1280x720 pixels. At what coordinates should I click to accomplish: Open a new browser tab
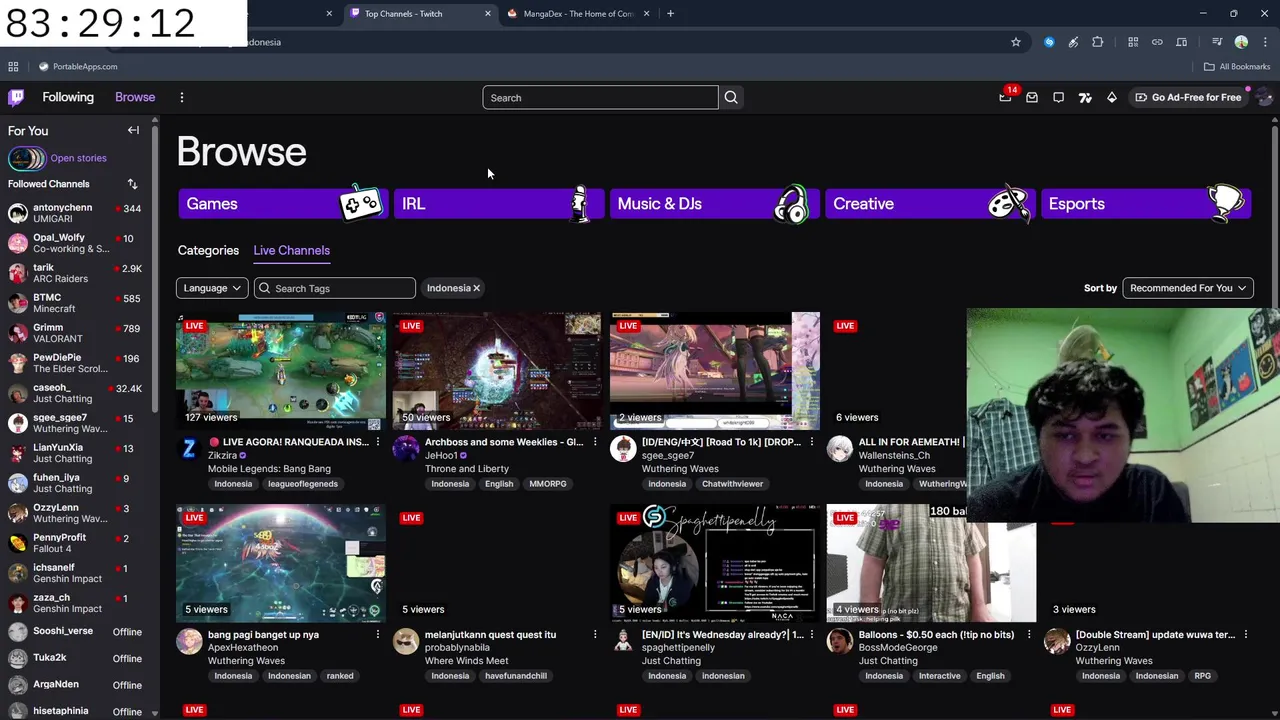click(x=670, y=13)
